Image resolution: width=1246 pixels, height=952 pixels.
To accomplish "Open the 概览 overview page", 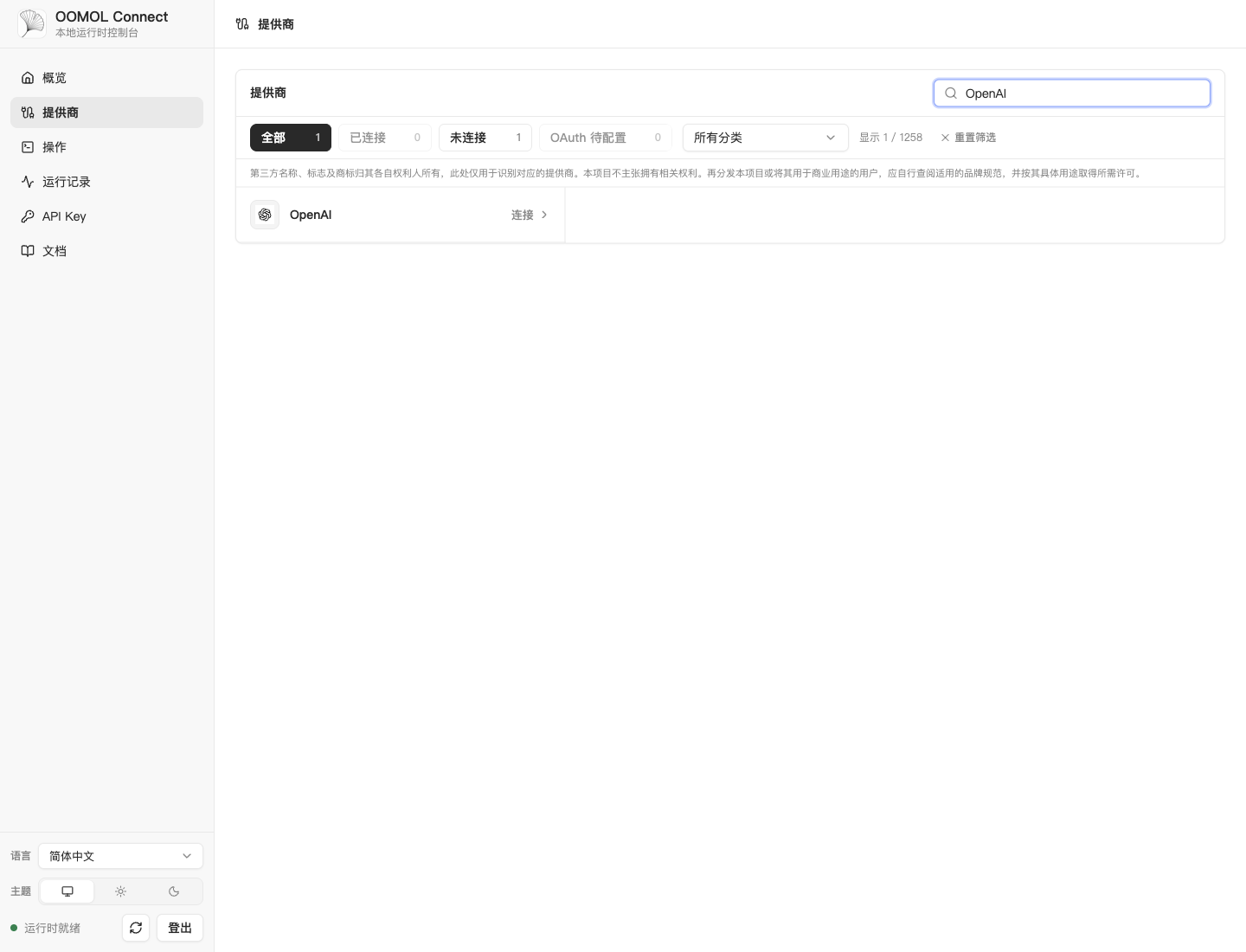I will (106, 78).
